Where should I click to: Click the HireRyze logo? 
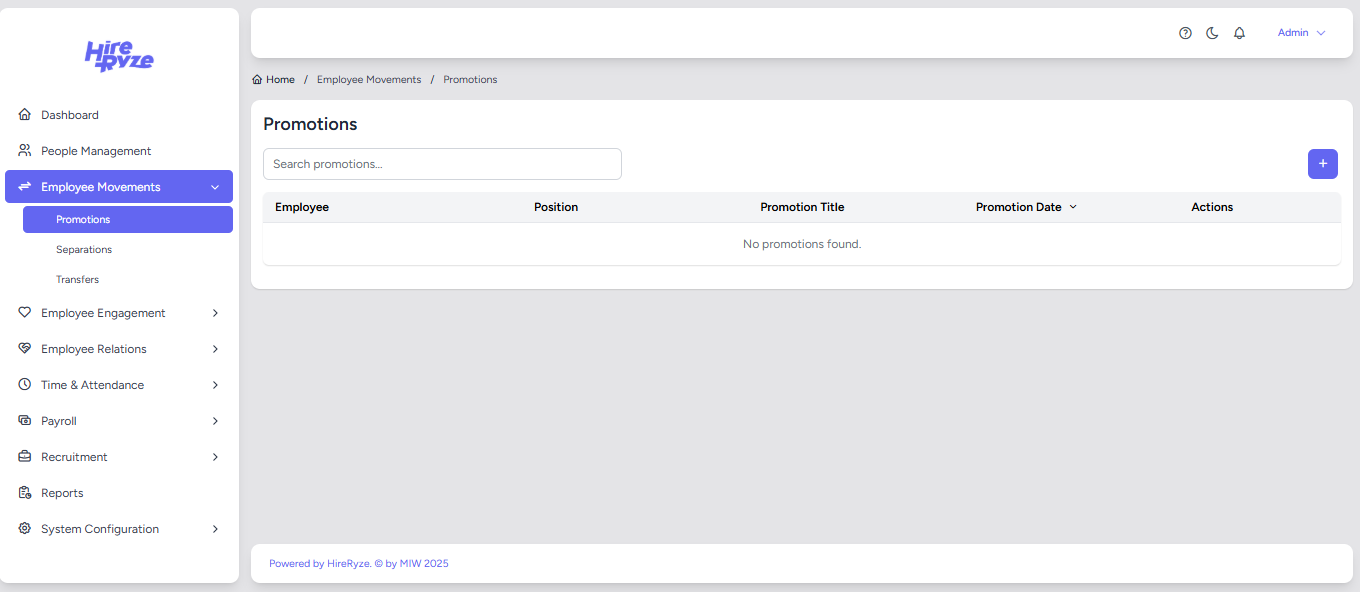119,56
